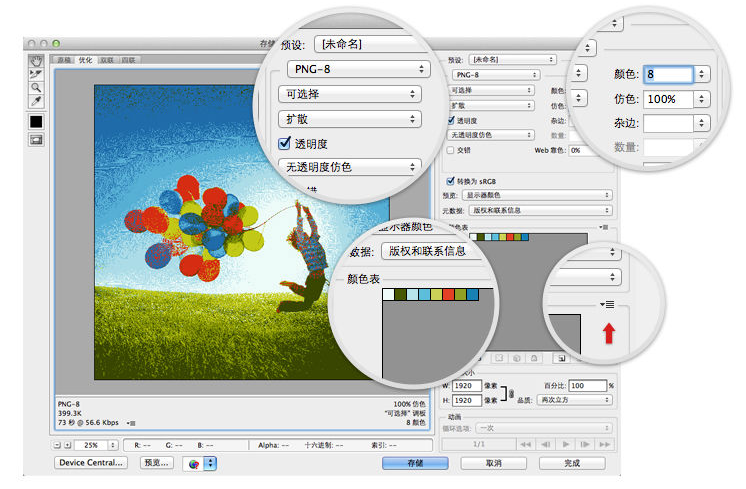This screenshot has width=746, height=489.
Task: Jump to last animation frame
Action: [x=605, y=444]
